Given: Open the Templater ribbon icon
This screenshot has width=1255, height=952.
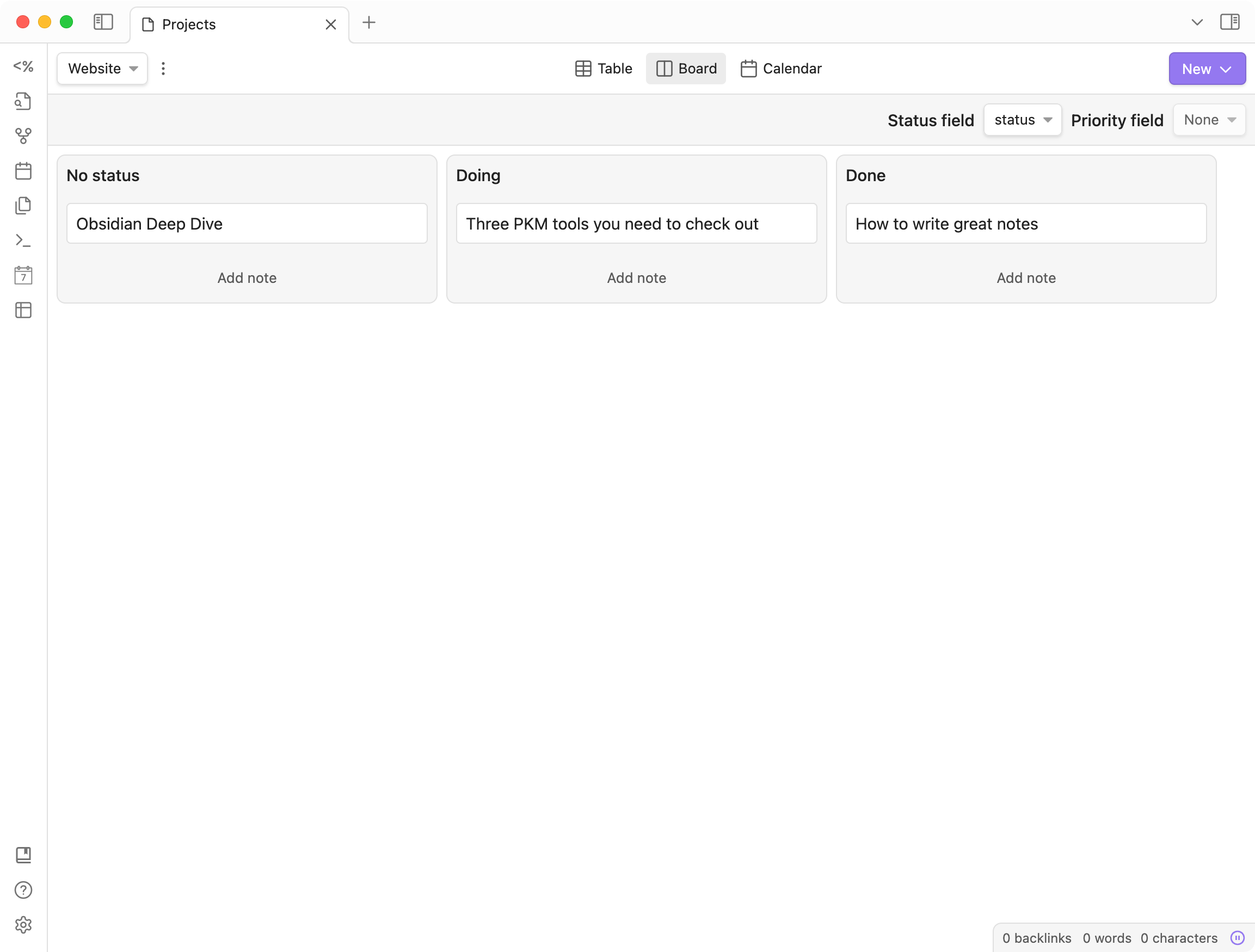Looking at the screenshot, I should (x=23, y=66).
